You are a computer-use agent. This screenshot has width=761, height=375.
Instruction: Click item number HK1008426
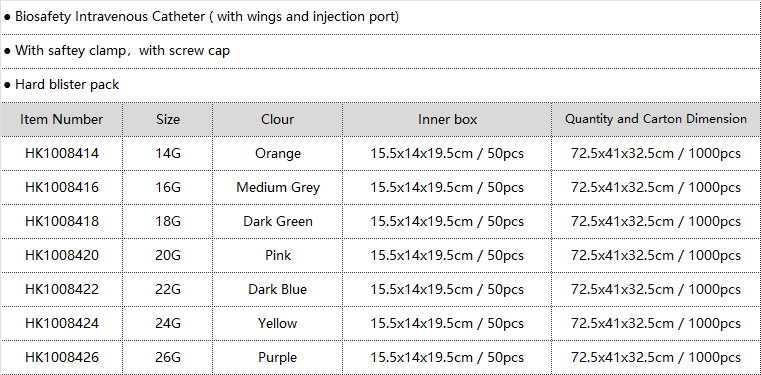pos(62,357)
